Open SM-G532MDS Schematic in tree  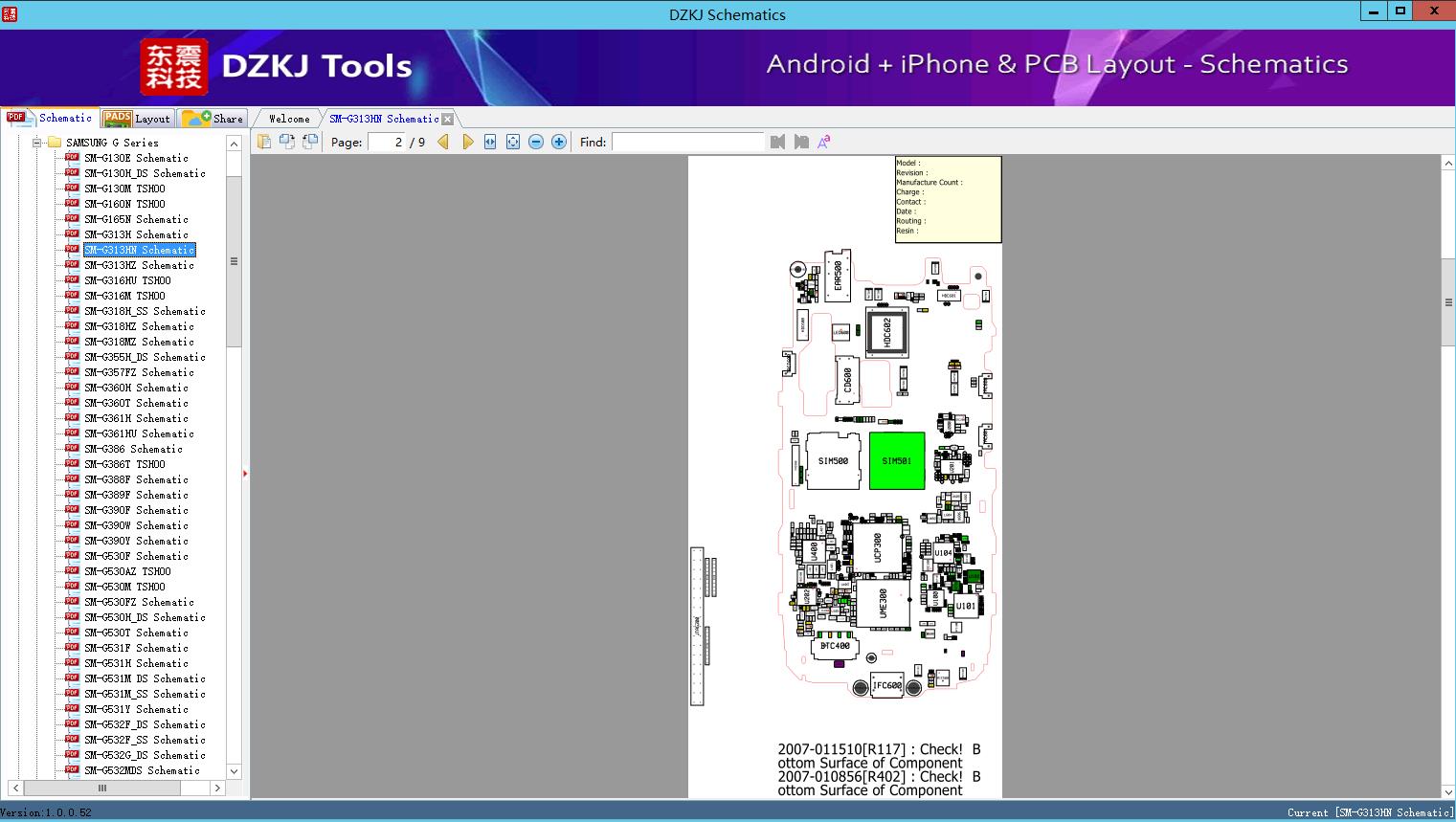coord(142,770)
